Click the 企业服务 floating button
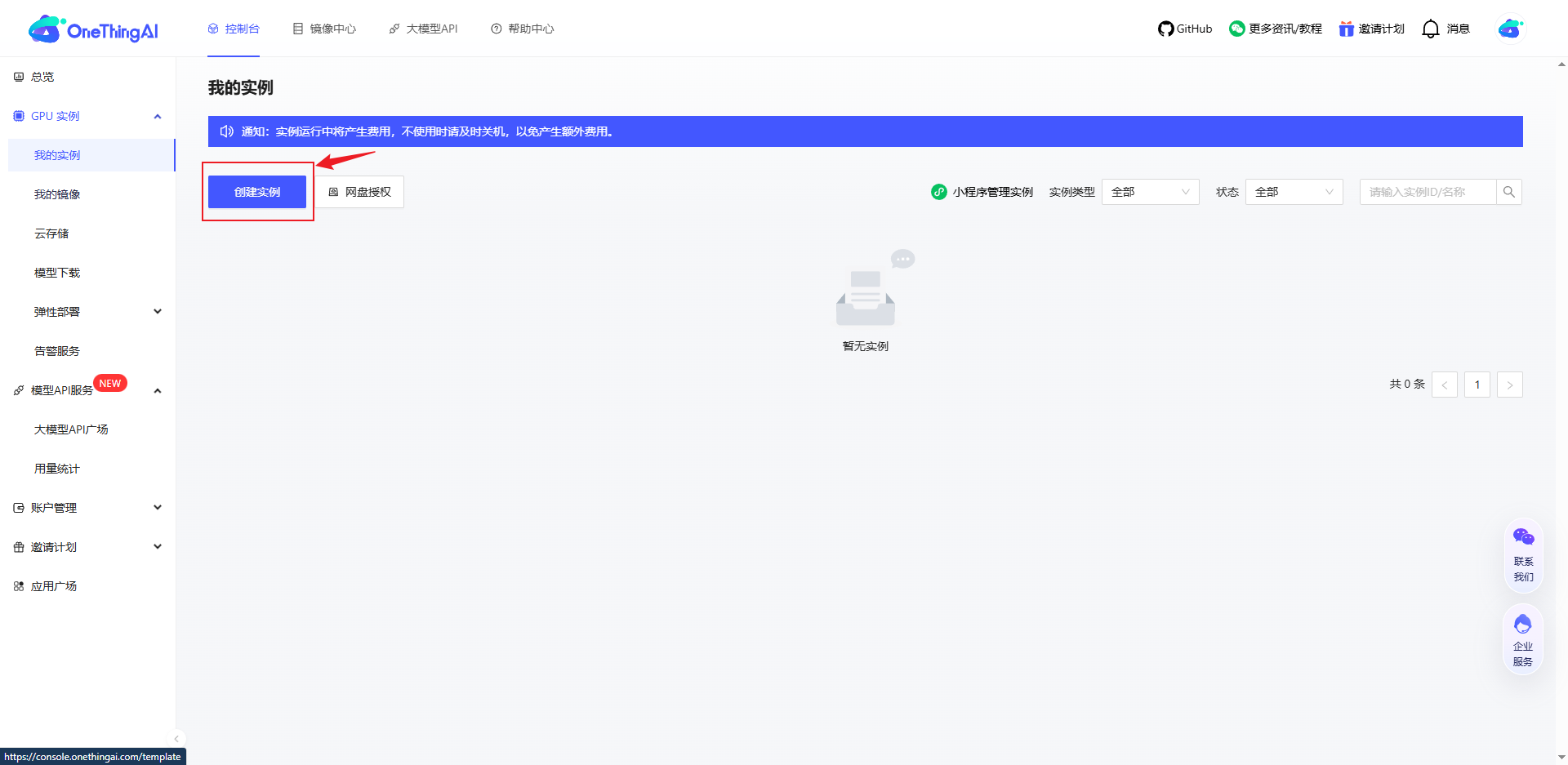Image resolution: width=1568 pixels, height=765 pixels. (1523, 641)
